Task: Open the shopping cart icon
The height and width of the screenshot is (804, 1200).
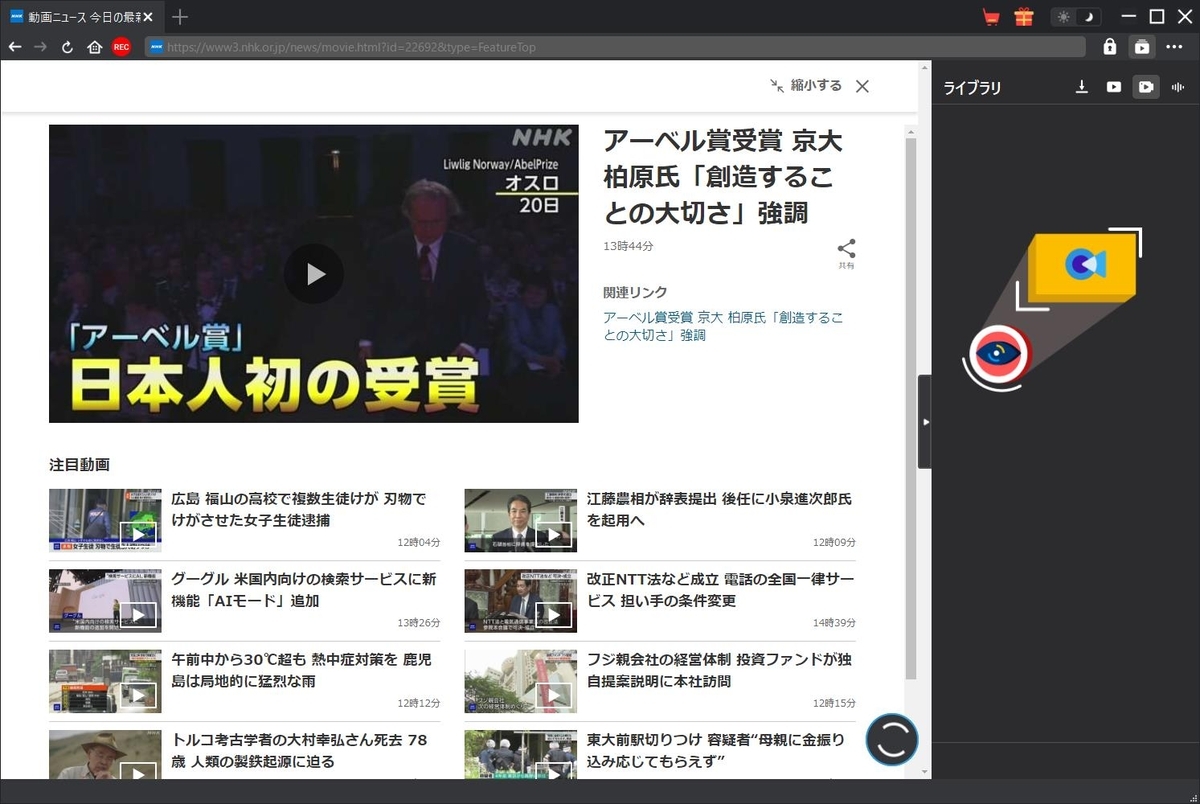Action: (x=991, y=17)
